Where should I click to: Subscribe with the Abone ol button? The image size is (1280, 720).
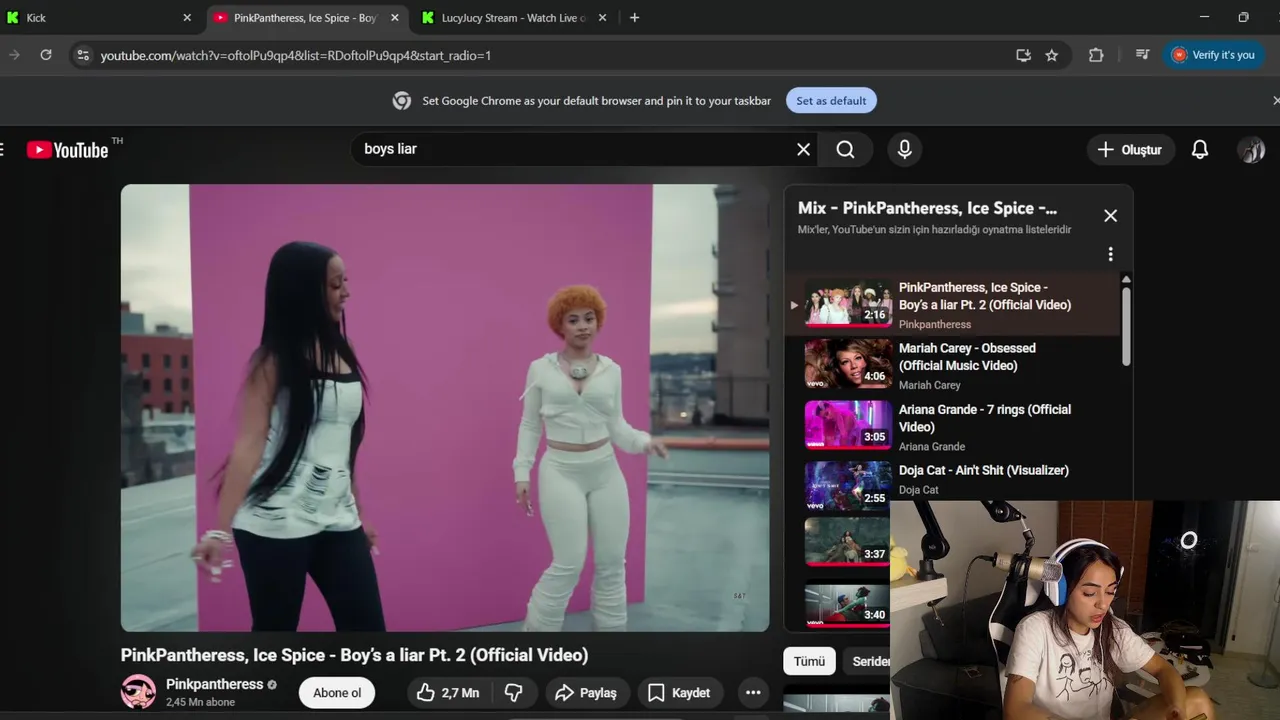pos(337,692)
